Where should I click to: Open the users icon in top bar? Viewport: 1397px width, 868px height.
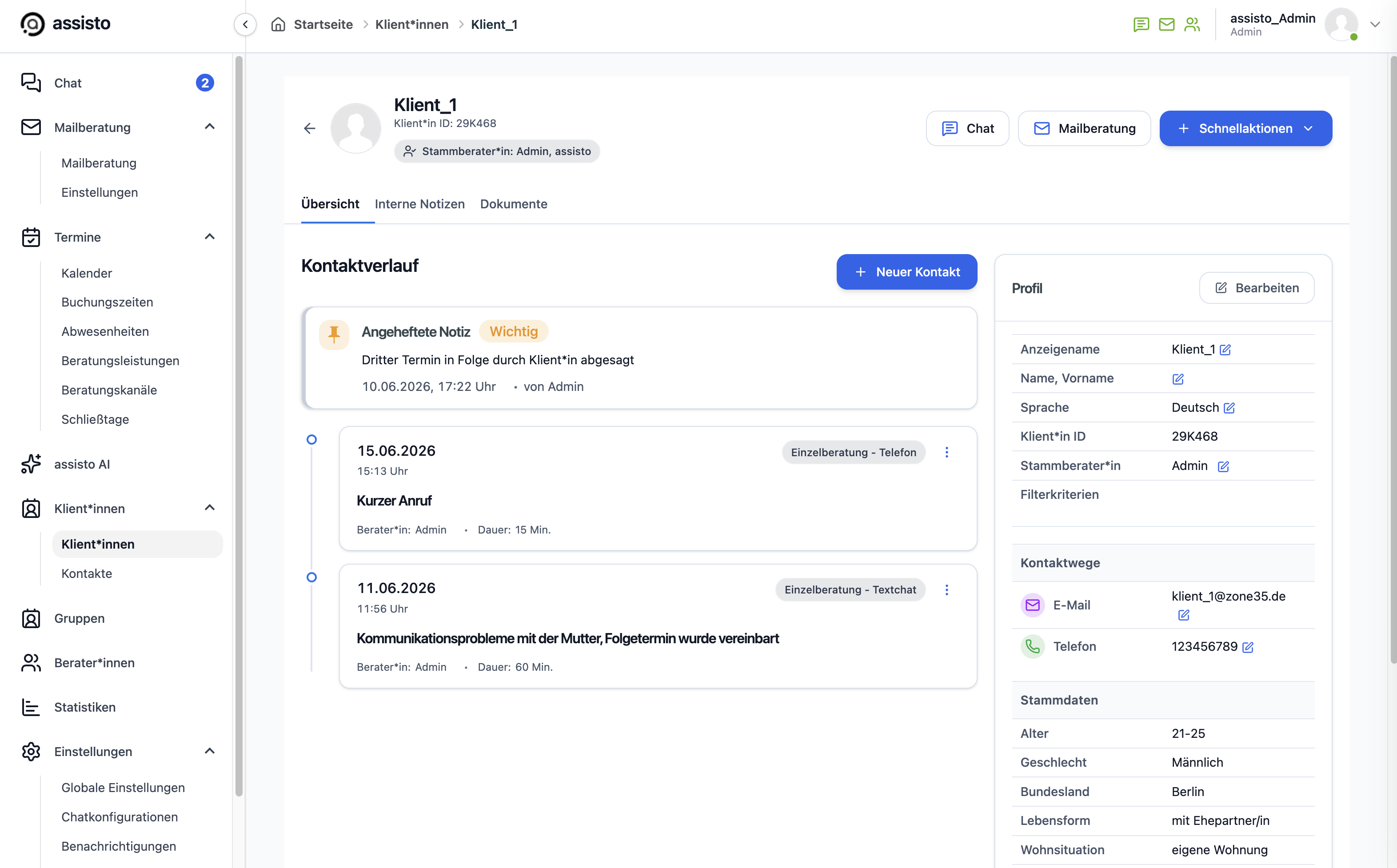click(x=1193, y=24)
